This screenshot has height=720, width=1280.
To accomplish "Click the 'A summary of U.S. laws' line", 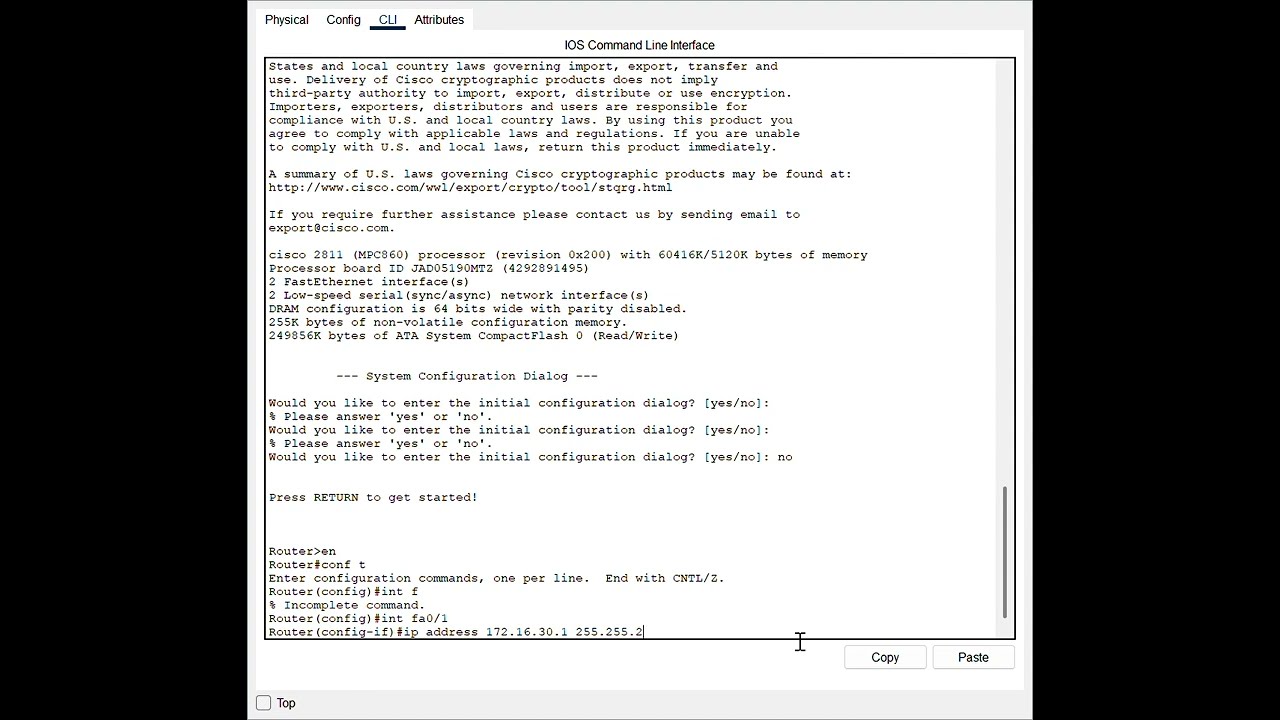I will tap(560, 173).
